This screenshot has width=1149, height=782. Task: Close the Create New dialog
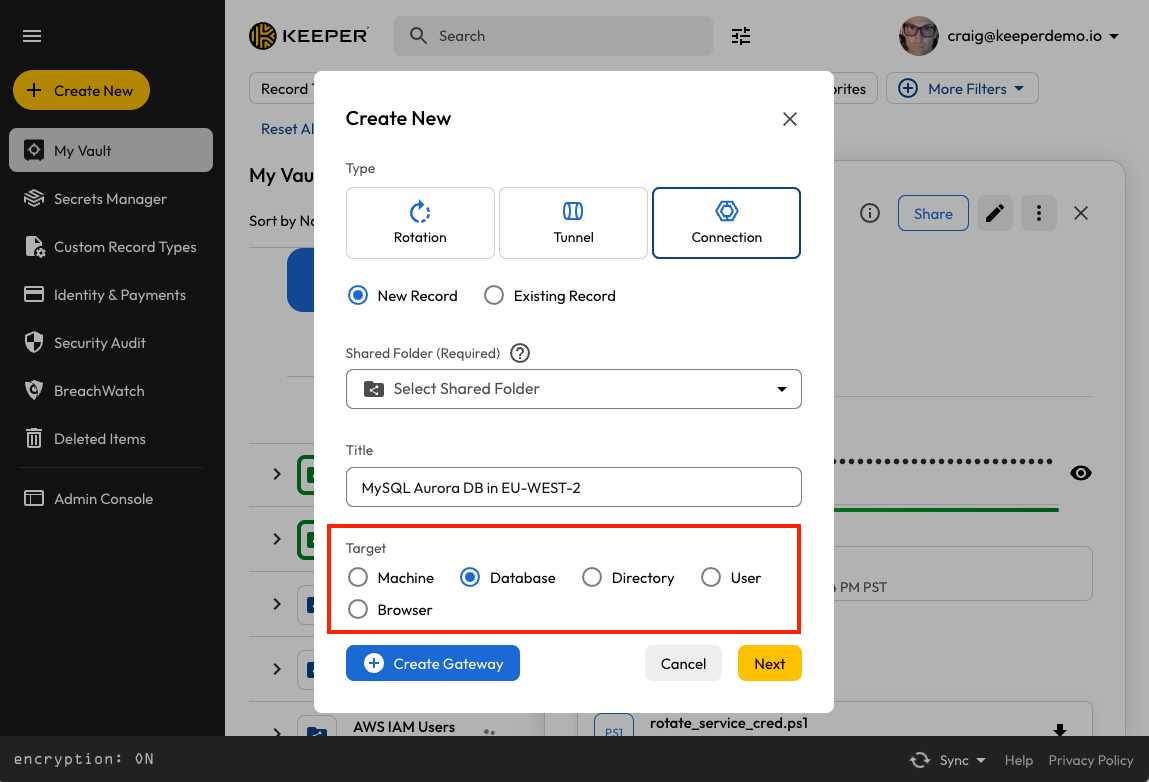tap(790, 119)
